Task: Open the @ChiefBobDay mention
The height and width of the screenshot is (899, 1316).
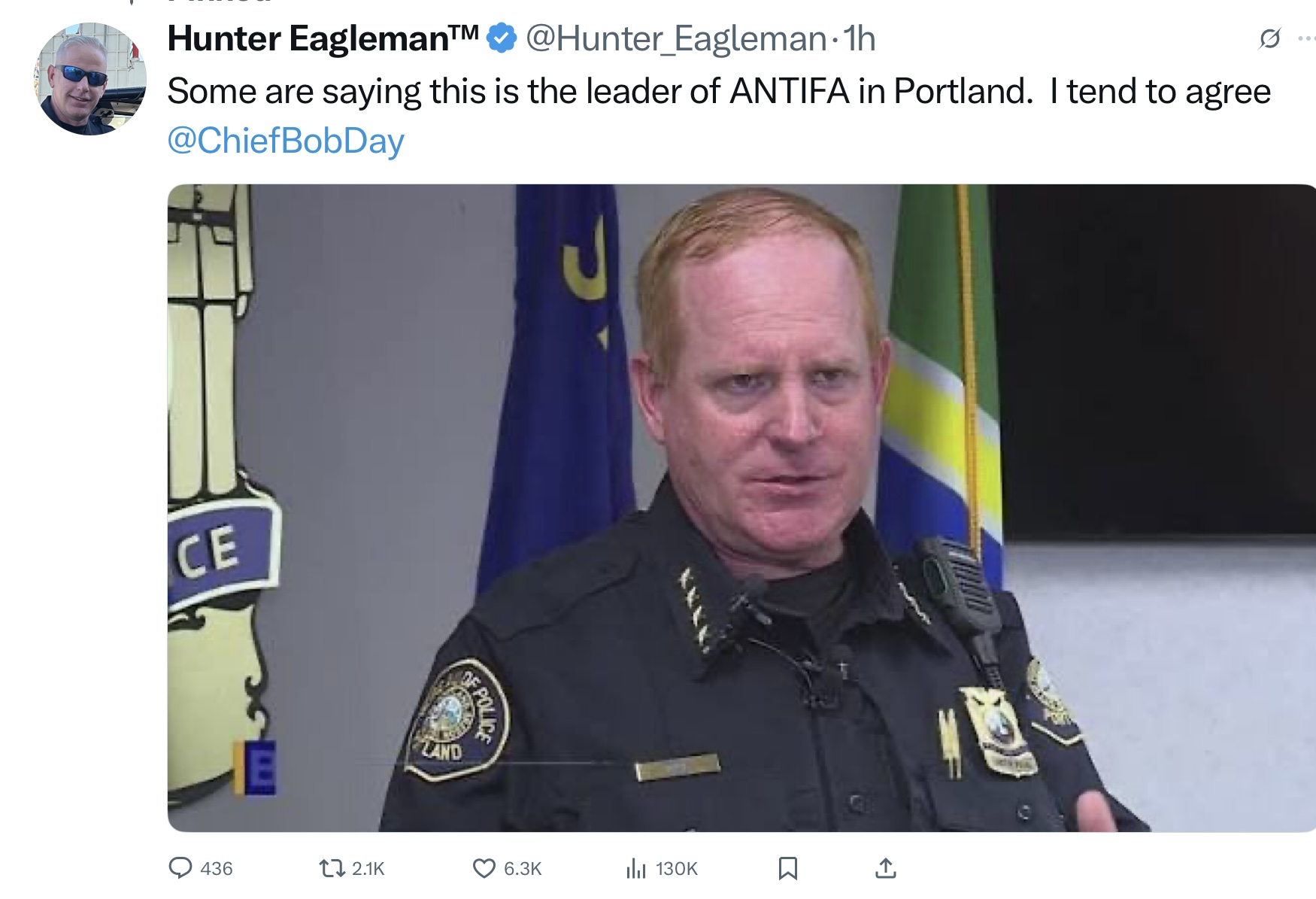Action: (x=286, y=141)
